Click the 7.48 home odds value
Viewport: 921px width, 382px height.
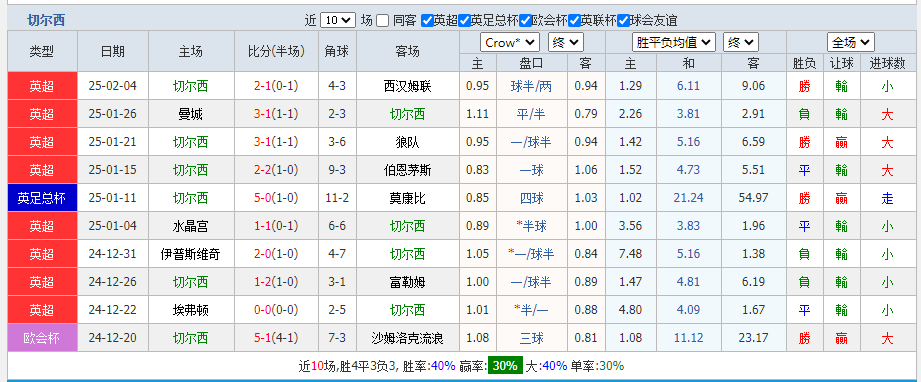click(631, 254)
